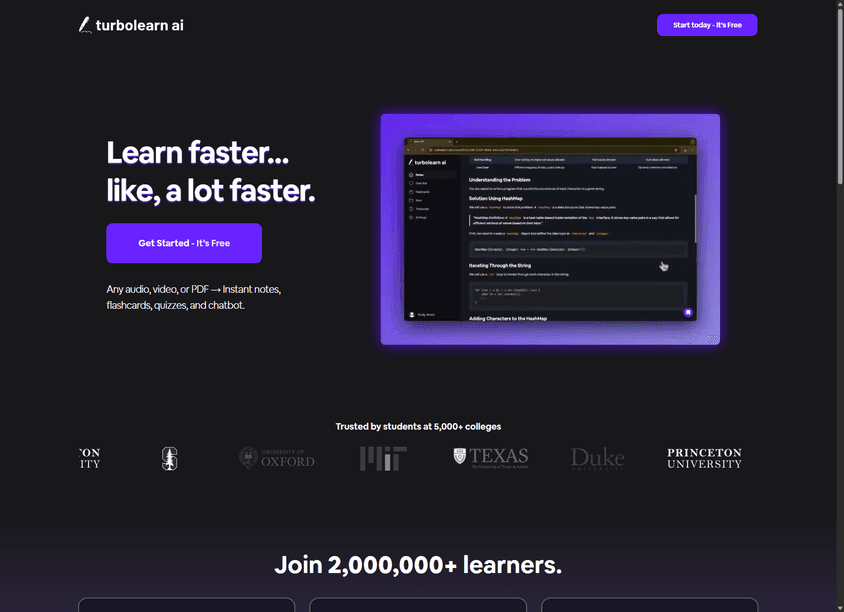Click the Stanford tree logo
This screenshot has height=612, width=844.
(170, 459)
